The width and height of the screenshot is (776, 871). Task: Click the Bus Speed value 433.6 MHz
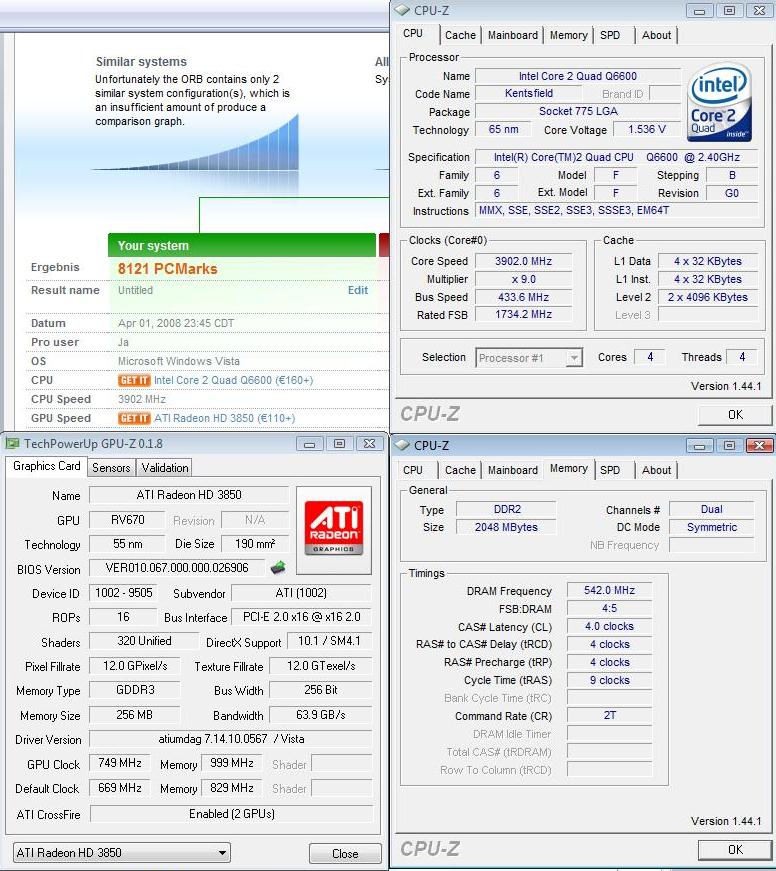[x=523, y=297]
